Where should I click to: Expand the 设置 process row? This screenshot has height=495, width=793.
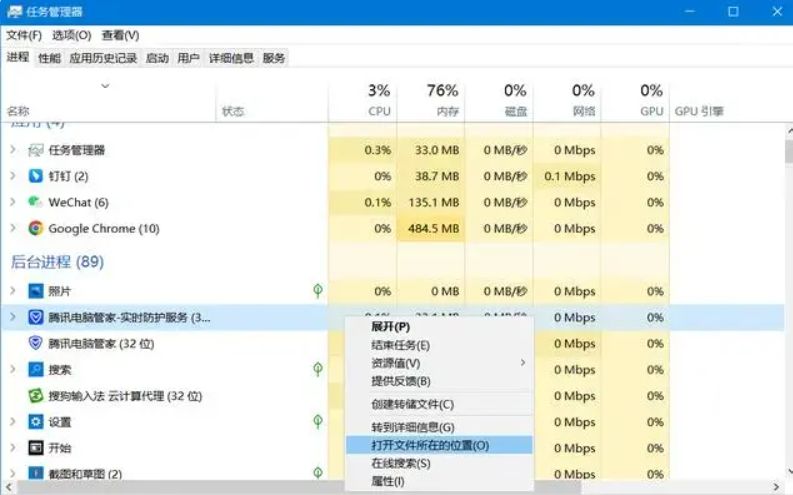(13, 422)
